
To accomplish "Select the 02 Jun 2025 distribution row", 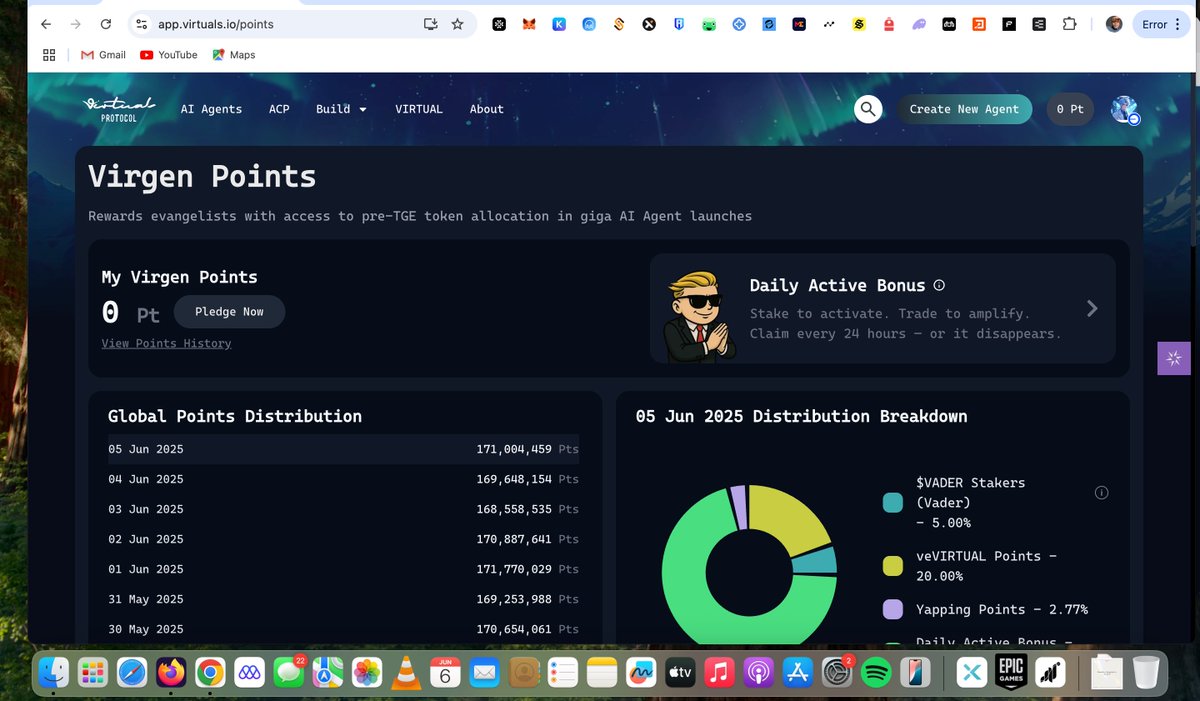I will click(343, 539).
